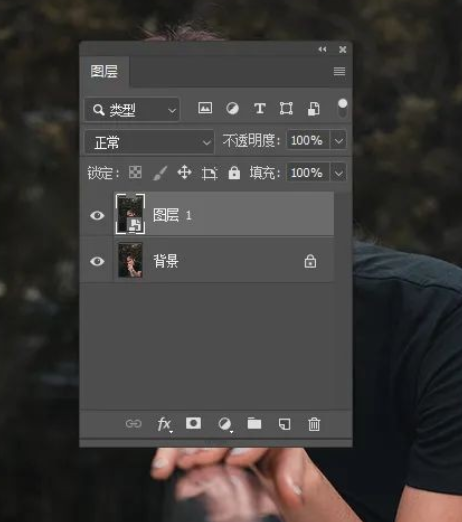
Task: Open the 类型 filter dropdown
Action: click(132, 109)
